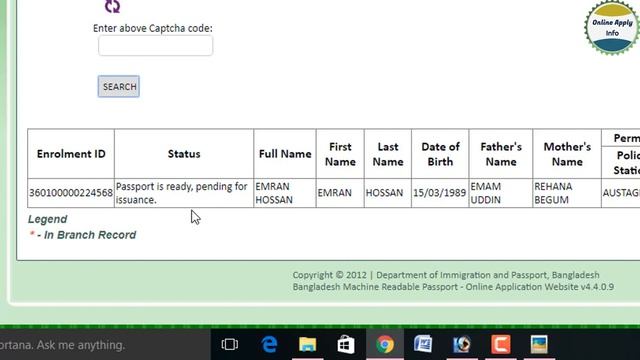Click the Date of Birth column header
Image resolution: width=640 pixels, height=360 pixels.
tap(440, 154)
